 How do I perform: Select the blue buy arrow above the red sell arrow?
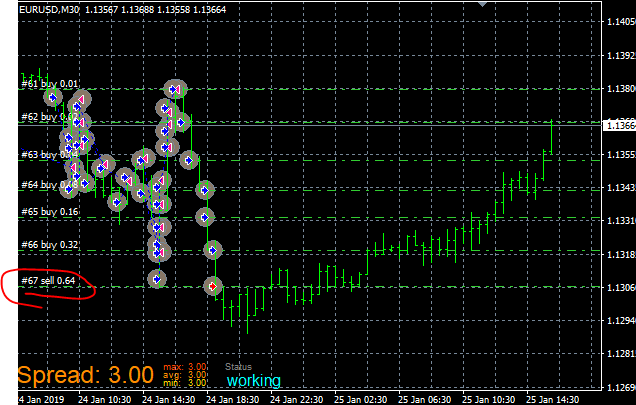click(x=213, y=250)
